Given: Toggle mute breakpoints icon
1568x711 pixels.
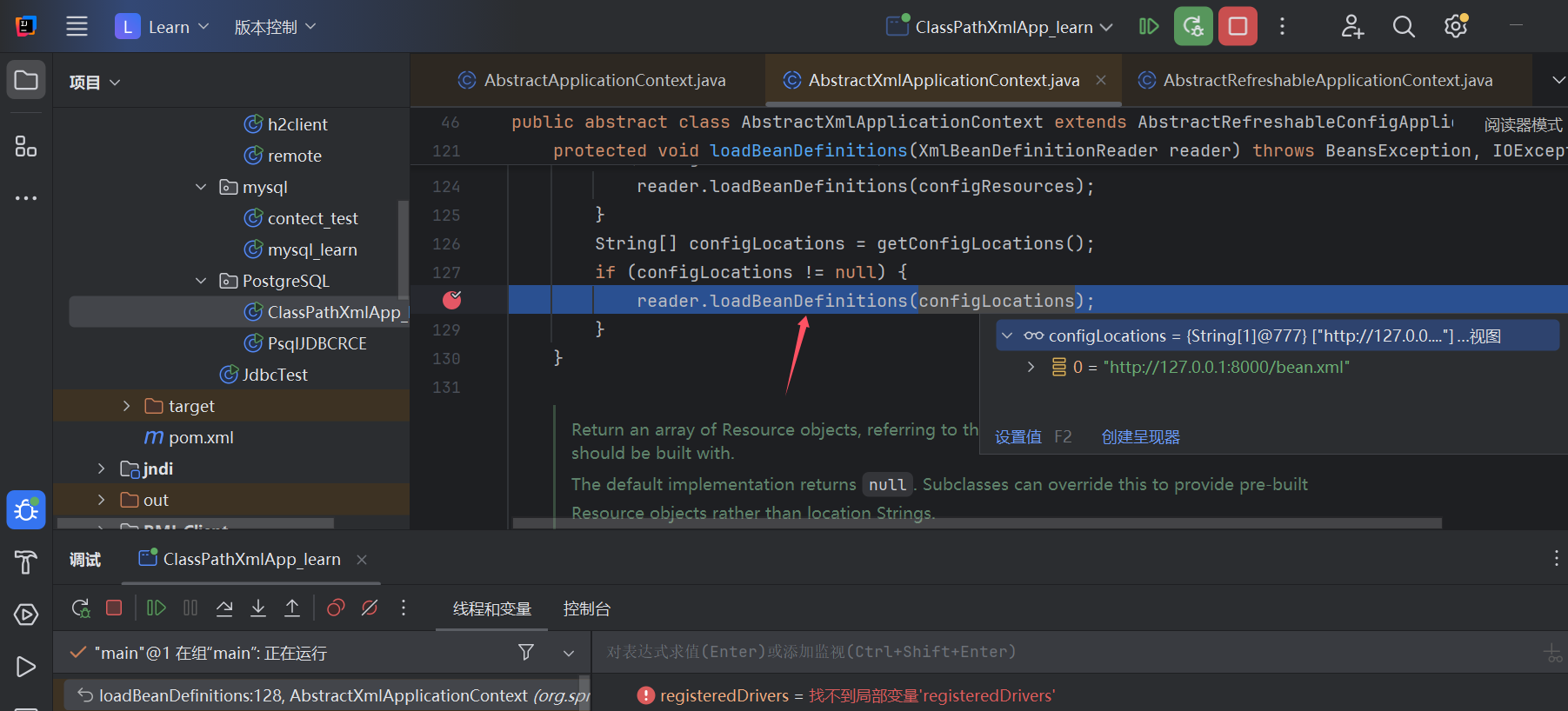Looking at the screenshot, I should coord(370,608).
